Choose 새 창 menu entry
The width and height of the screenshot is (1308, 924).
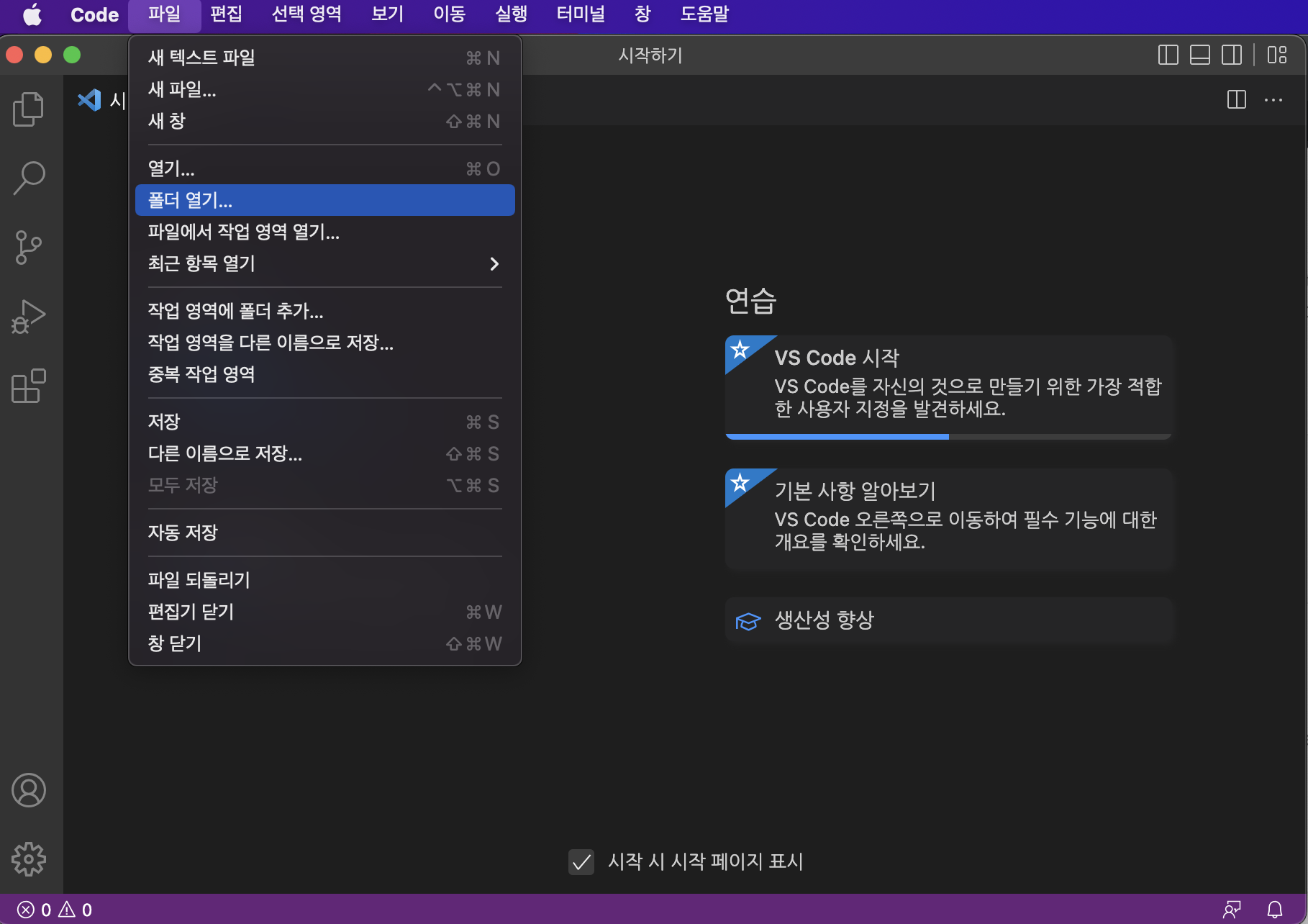tap(325, 121)
